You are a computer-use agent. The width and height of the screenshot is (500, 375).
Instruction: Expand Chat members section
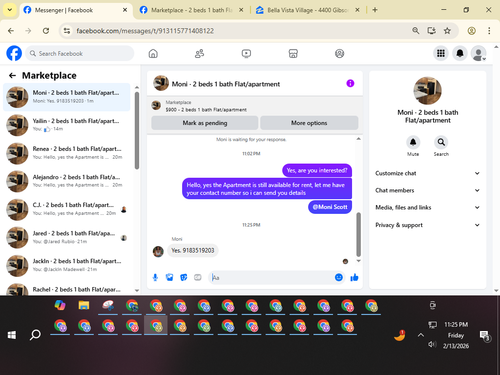coord(427,190)
